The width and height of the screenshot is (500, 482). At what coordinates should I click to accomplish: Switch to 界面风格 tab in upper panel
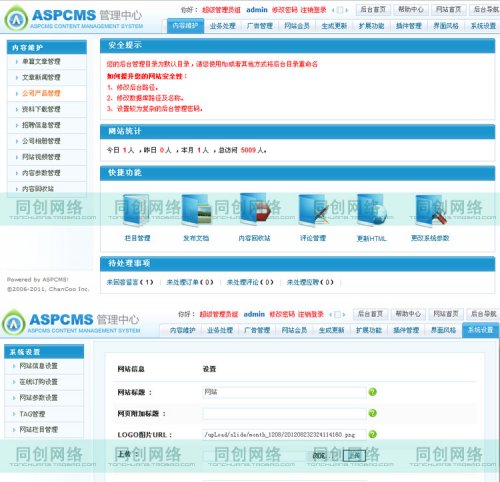(446, 26)
